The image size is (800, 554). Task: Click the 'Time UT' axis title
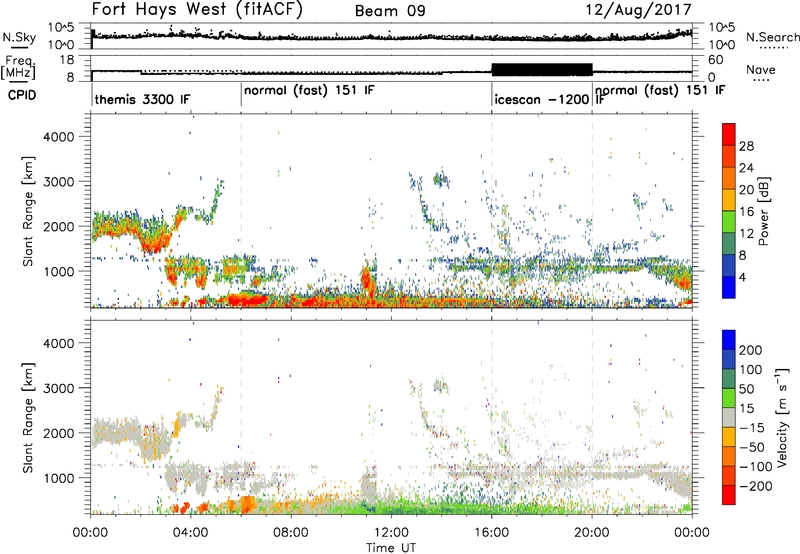click(x=391, y=548)
